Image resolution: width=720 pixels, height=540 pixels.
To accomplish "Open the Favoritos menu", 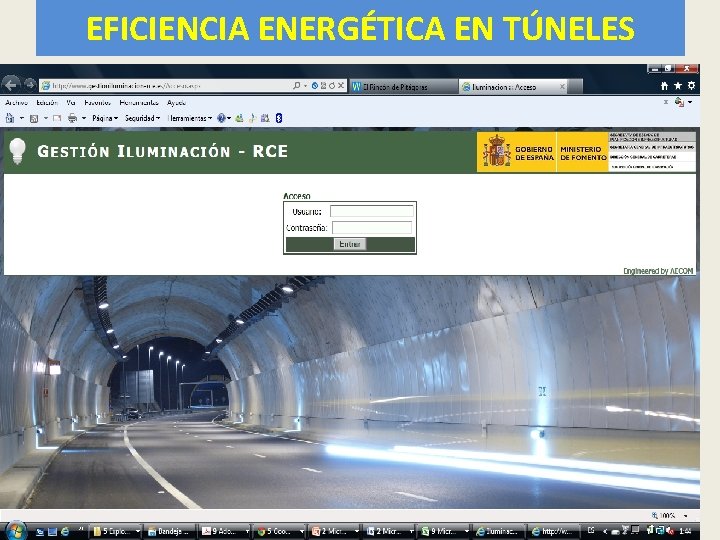I will pos(97,102).
